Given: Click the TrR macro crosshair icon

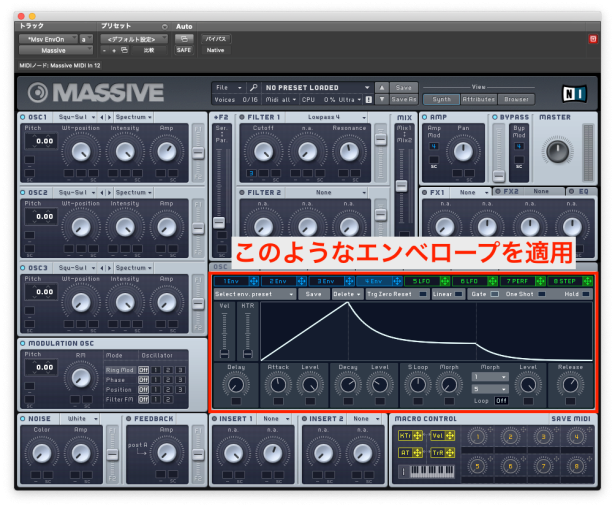Looking at the screenshot, I should tap(449, 453).
